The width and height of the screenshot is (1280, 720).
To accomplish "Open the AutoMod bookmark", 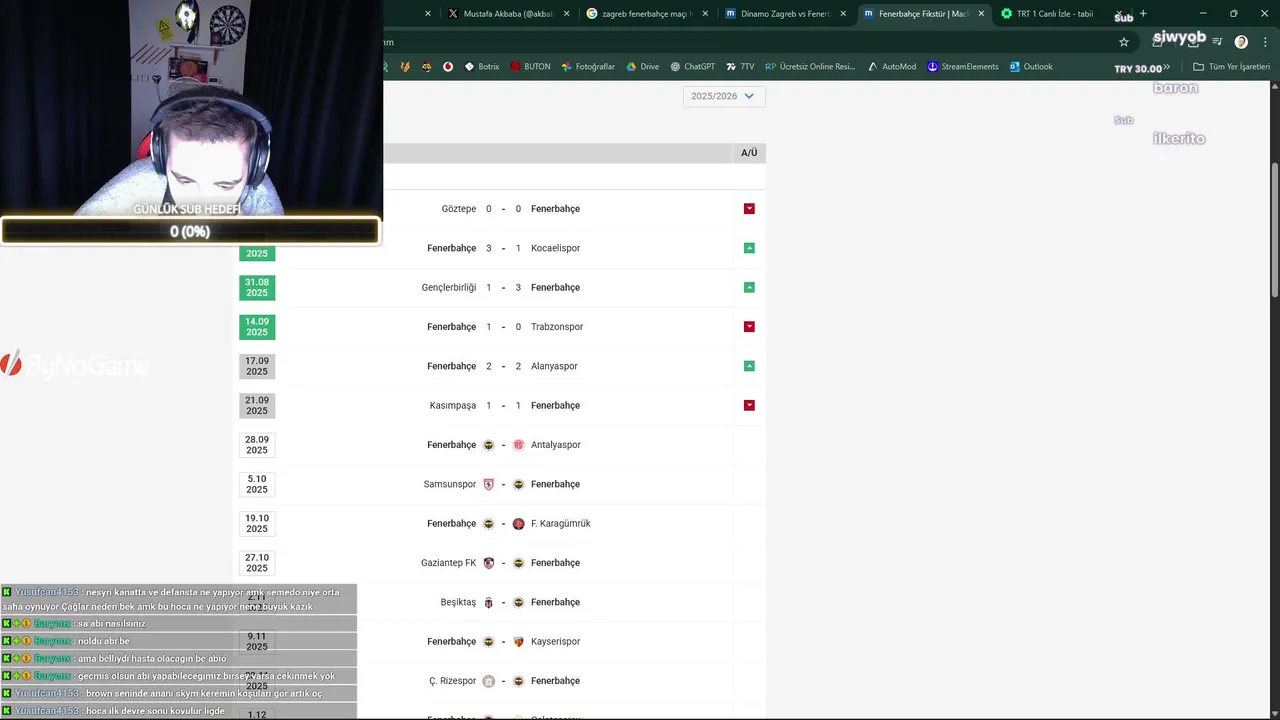I will pyautogui.click(x=891, y=67).
